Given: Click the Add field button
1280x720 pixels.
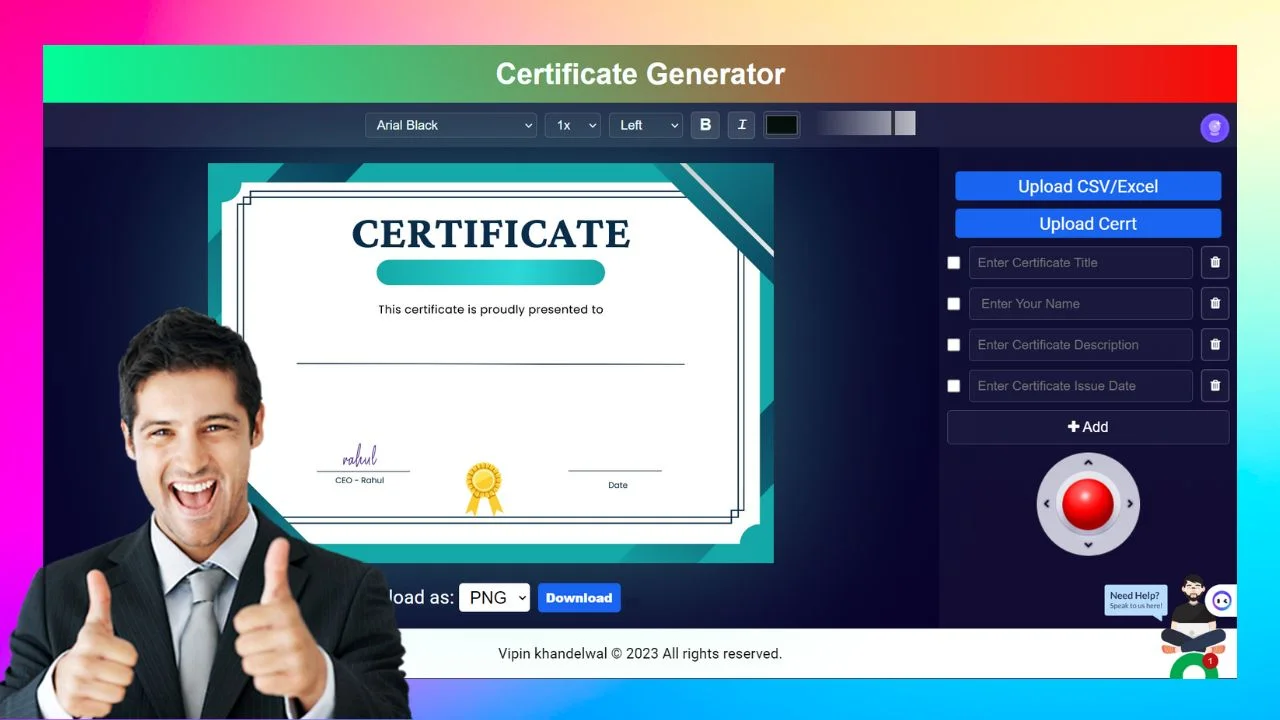Looking at the screenshot, I should pyautogui.click(x=1088, y=427).
